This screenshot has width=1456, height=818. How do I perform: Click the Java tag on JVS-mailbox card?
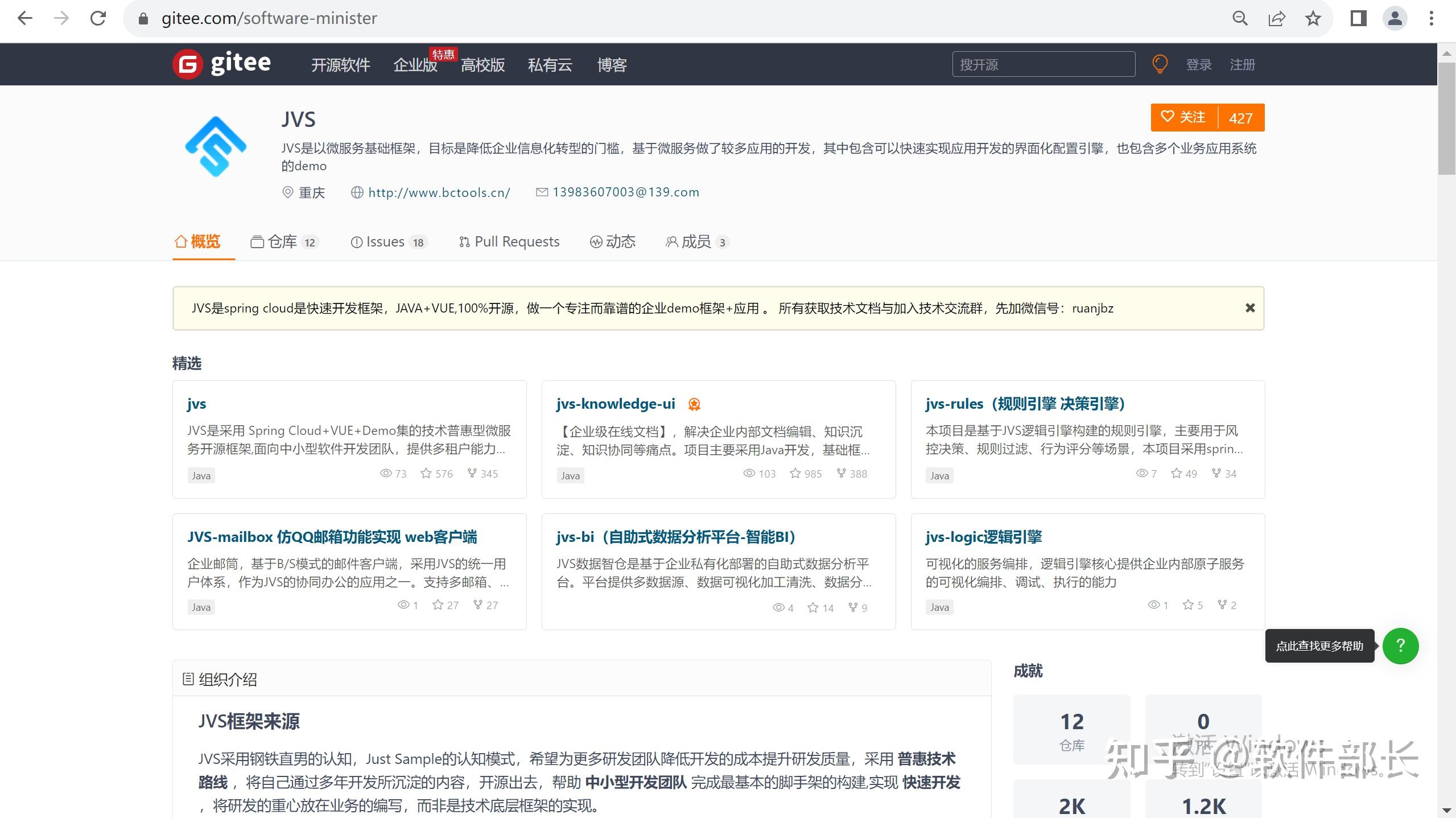[201, 607]
